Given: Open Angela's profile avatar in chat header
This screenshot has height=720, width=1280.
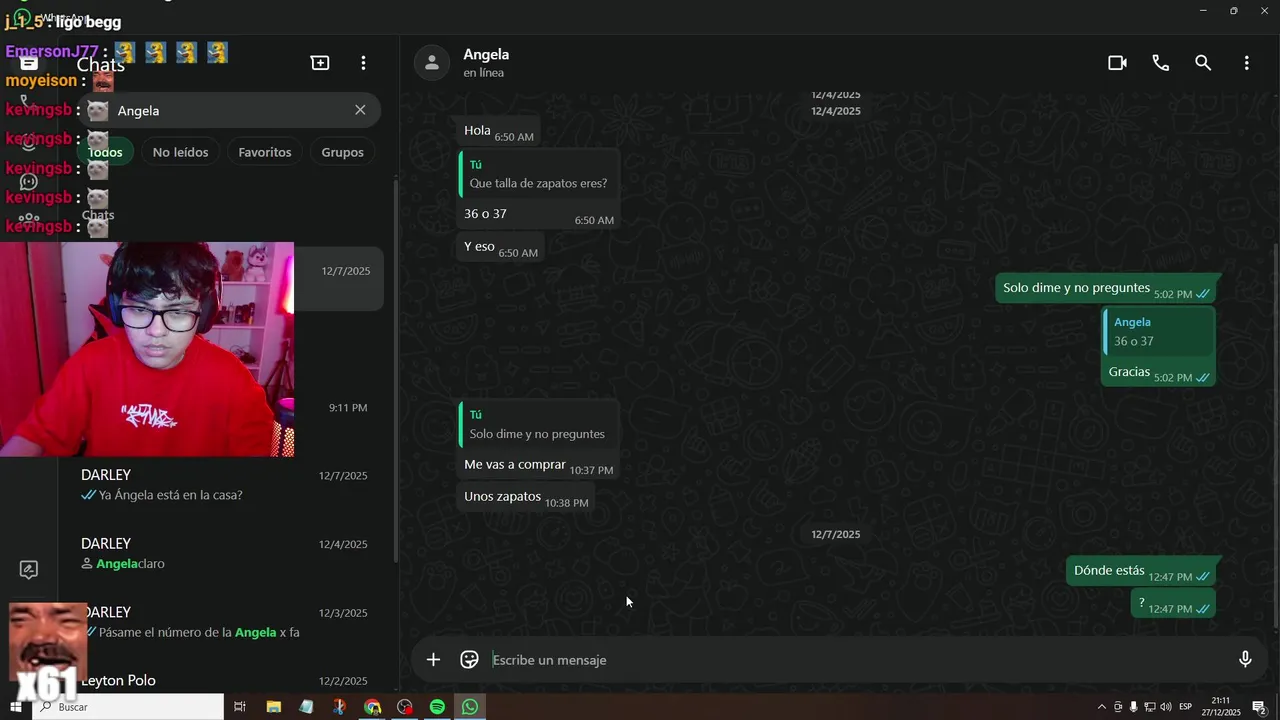Looking at the screenshot, I should (431, 63).
